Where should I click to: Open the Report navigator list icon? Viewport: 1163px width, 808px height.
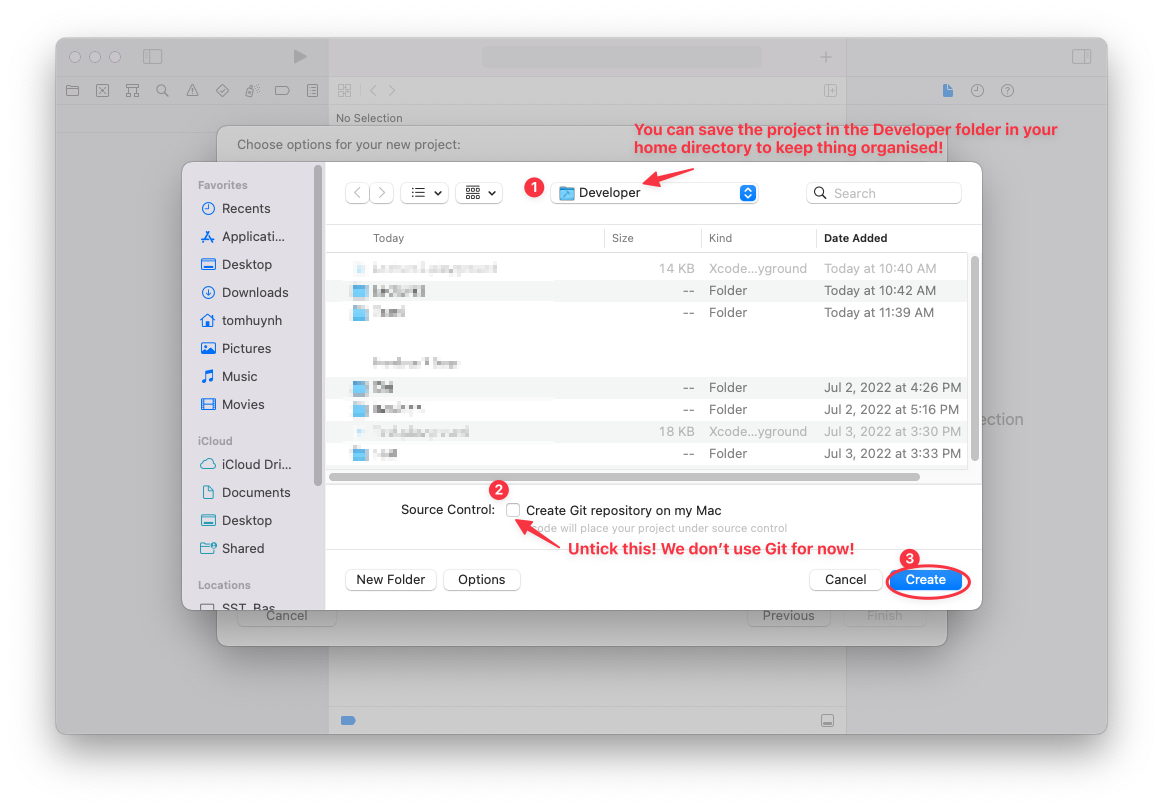click(x=312, y=90)
